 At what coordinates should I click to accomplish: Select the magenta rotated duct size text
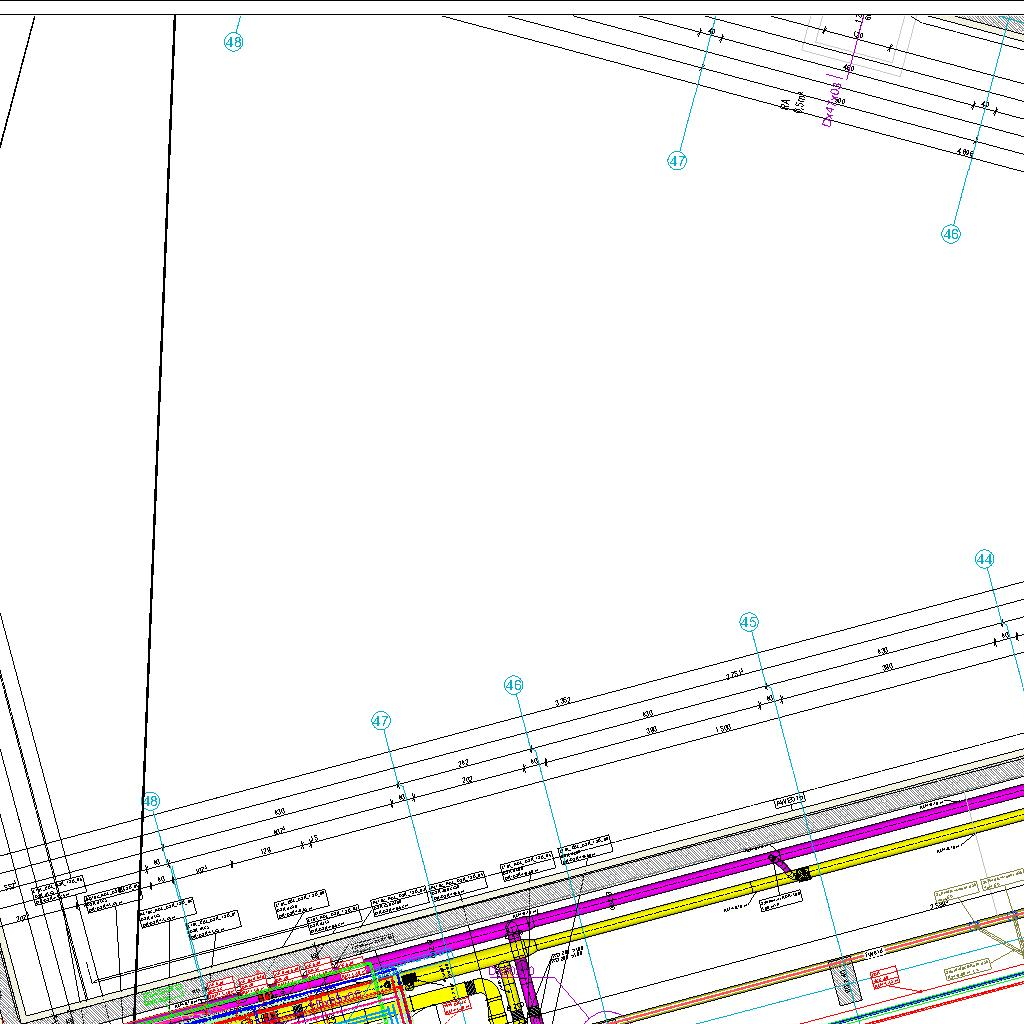(829, 101)
